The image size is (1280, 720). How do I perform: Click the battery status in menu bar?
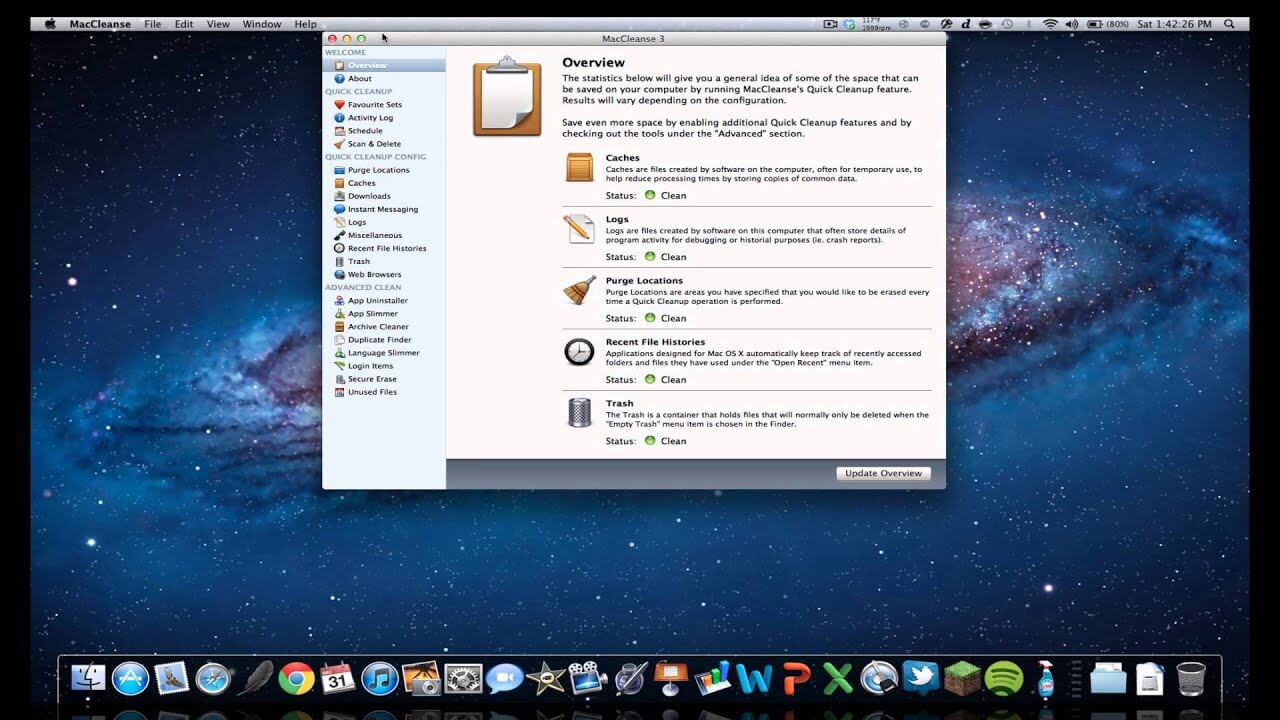click(x=1108, y=24)
